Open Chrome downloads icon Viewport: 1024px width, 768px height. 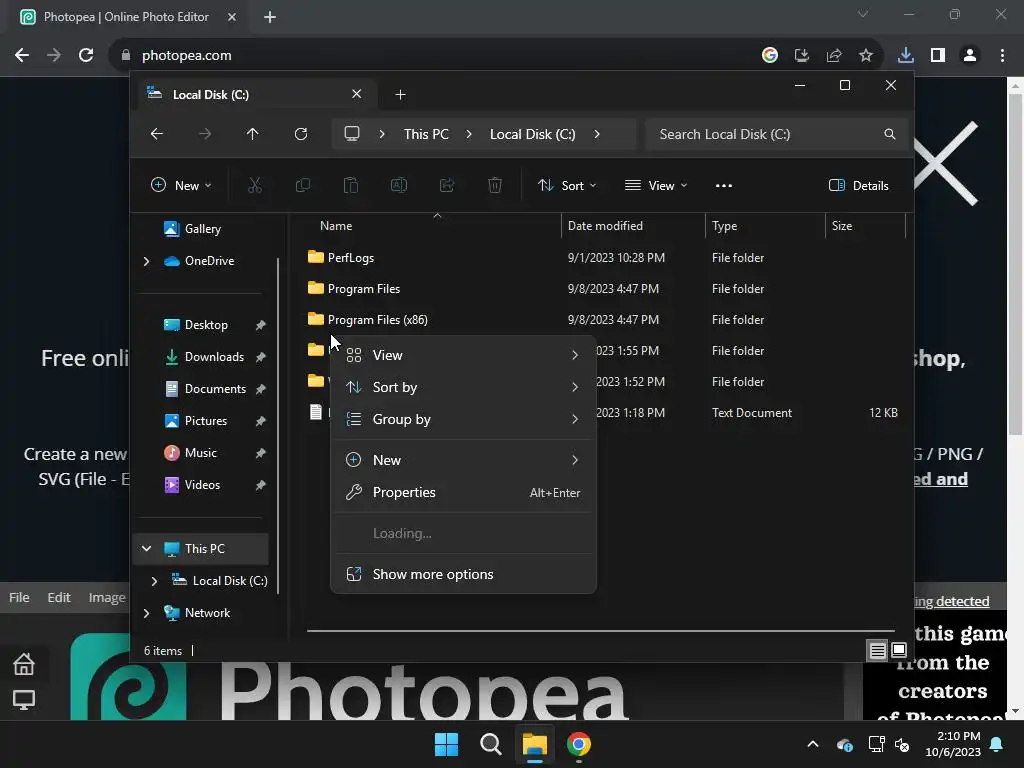pyautogui.click(x=905, y=55)
